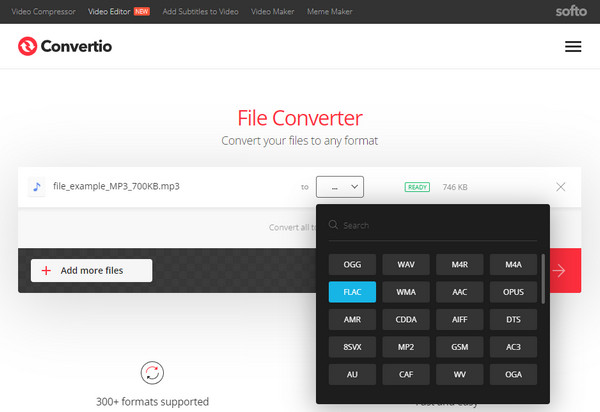
Task: Click the file_example_MP3_700KB.mp3 file name
Action: point(116,186)
